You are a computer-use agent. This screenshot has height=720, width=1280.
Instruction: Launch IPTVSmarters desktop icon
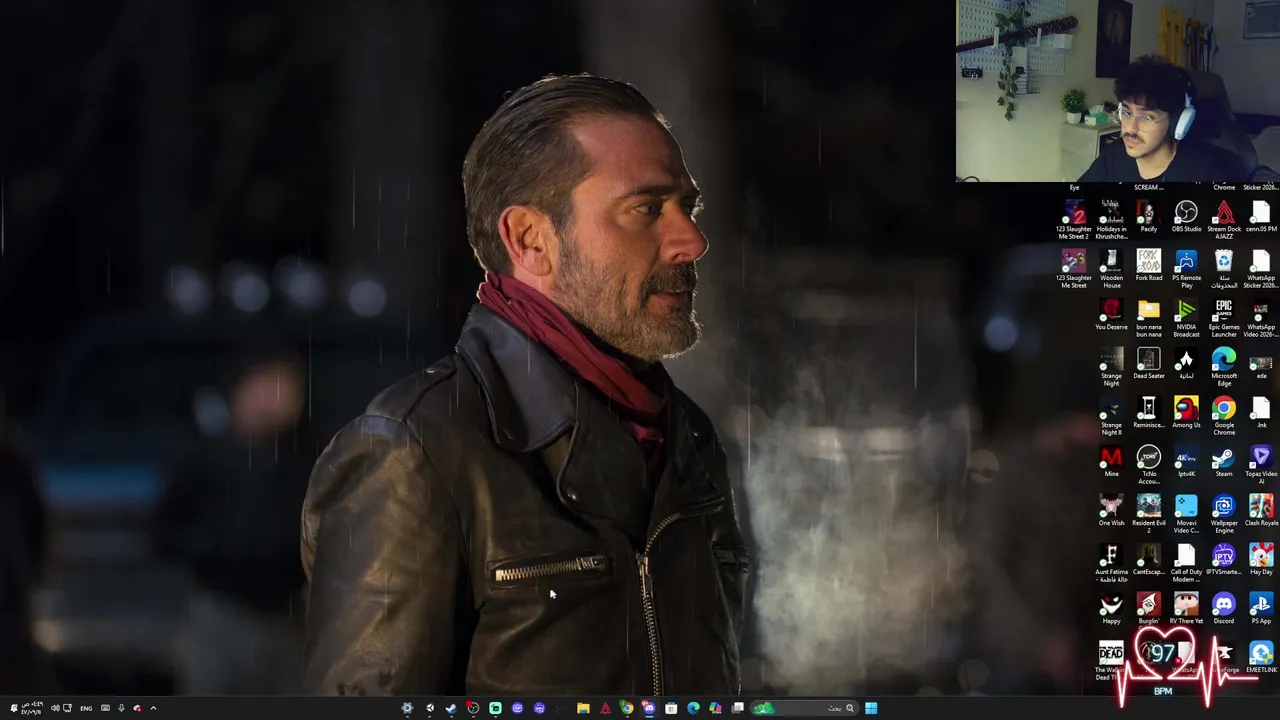[x=1224, y=559]
